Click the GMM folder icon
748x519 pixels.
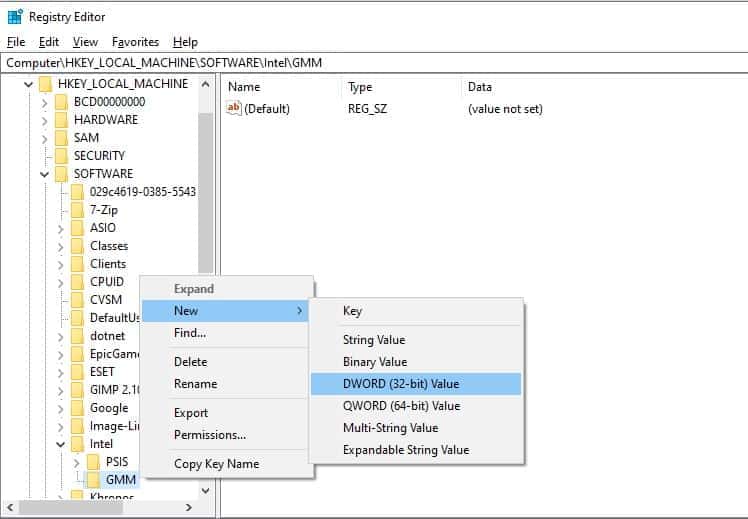coord(94,480)
